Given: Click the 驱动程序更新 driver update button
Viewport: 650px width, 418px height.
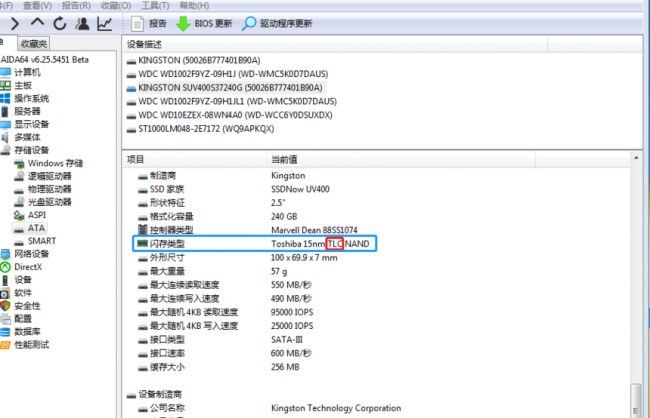Looking at the screenshot, I should tap(277, 24).
